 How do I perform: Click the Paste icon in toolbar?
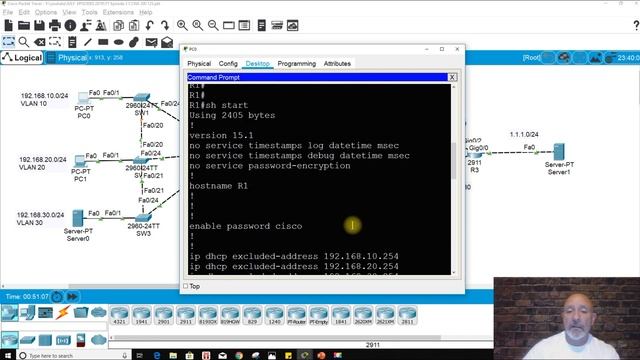coord(134,26)
